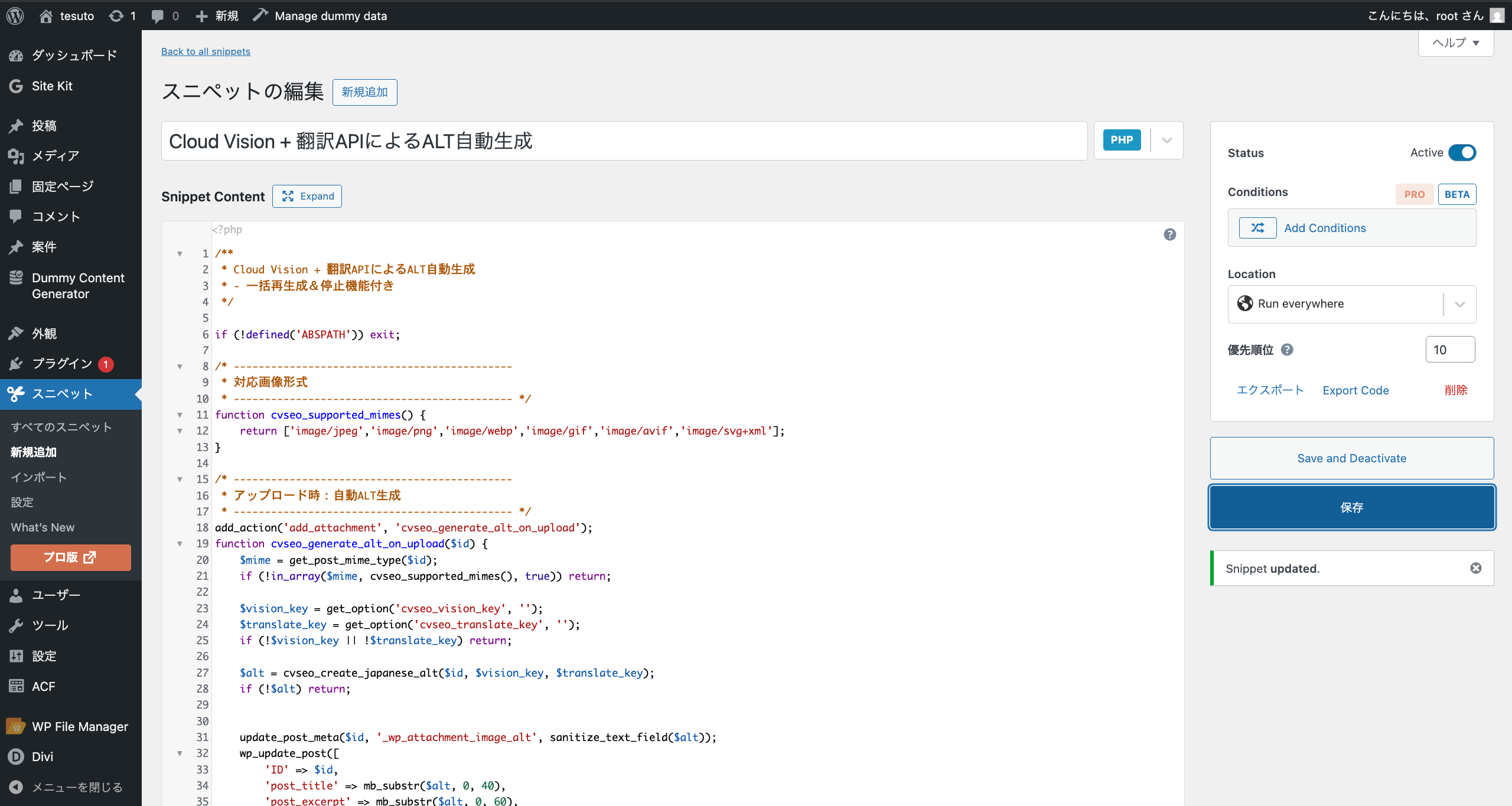Viewport: 1512px width, 806px height.
Task: Click the updates icon in admin bar
Action: (x=116, y=16)
